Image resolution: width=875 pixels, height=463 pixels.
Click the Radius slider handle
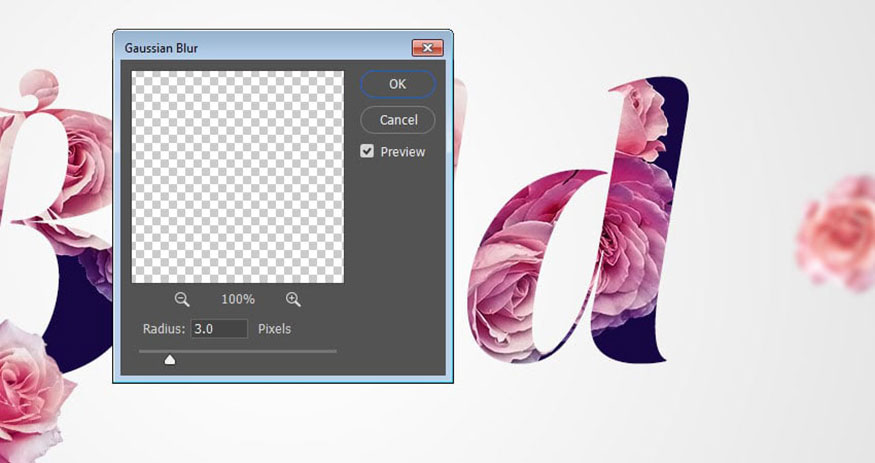point(170,359)
